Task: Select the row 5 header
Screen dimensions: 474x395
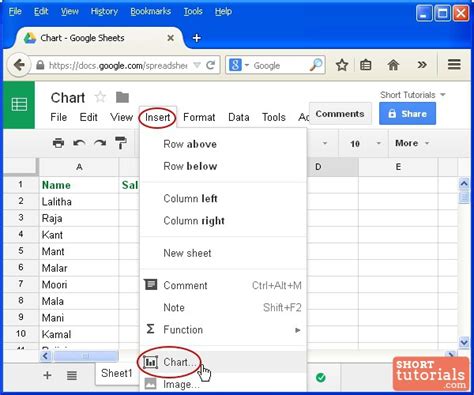Action: point(21,251)
